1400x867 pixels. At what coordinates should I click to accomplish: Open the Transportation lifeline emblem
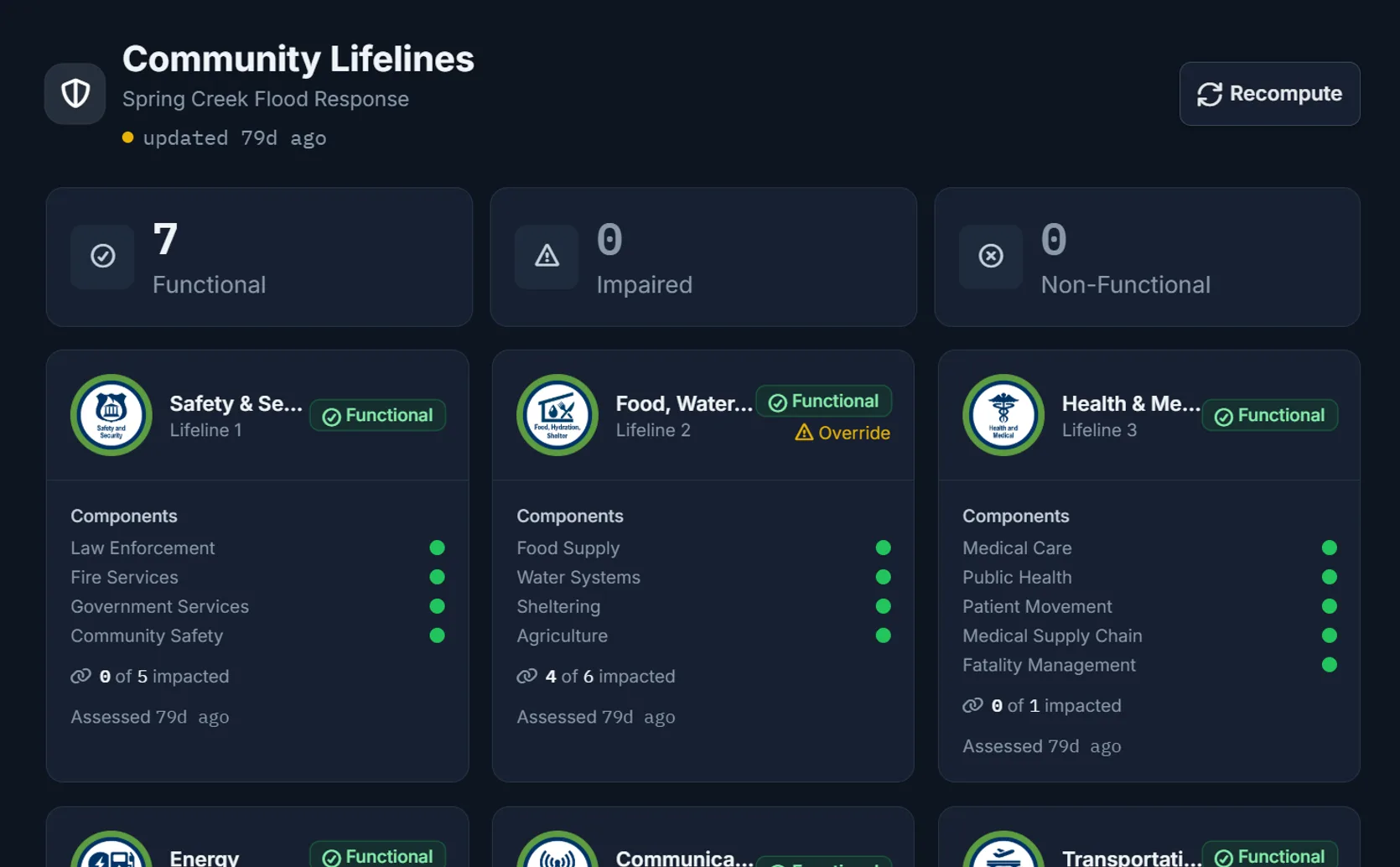(x=1003, y=849)
